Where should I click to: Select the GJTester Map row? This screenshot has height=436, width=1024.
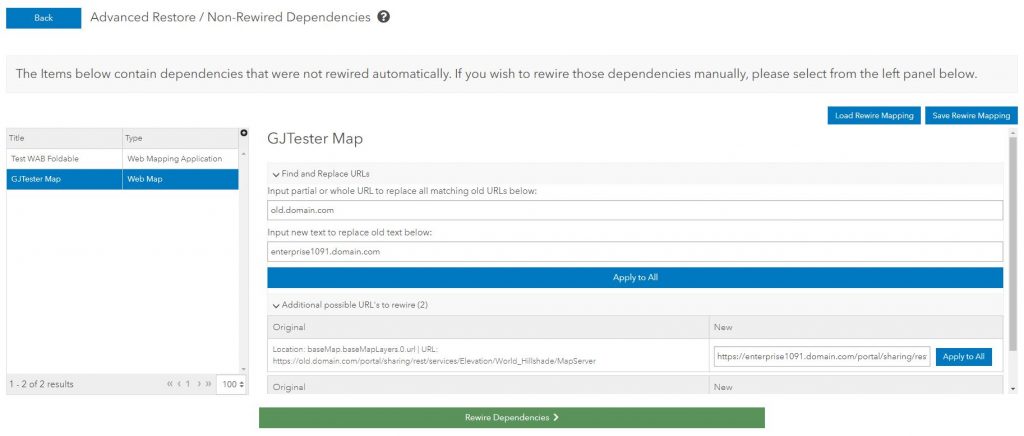coord(122,179)
